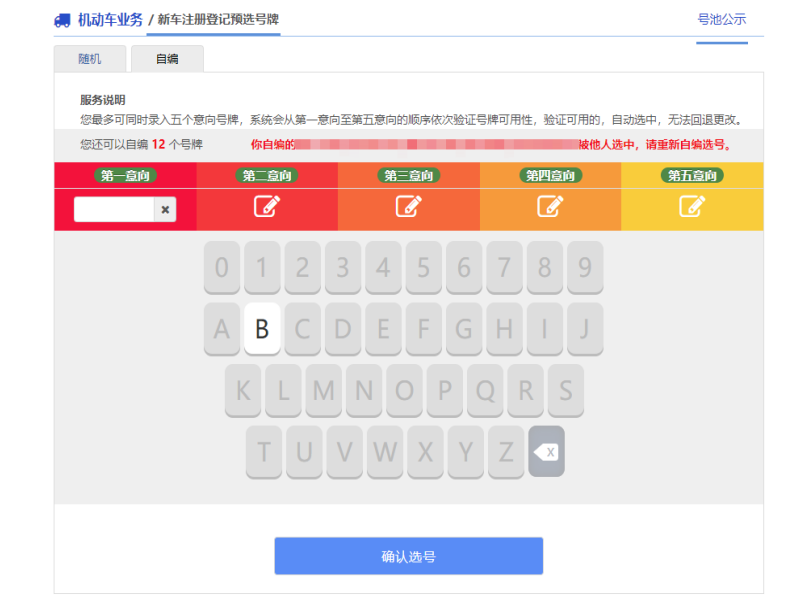Focus the first preference plate input field
Image resolution: width=803 pixels, height=599 pixels.
tap(114, 209)
